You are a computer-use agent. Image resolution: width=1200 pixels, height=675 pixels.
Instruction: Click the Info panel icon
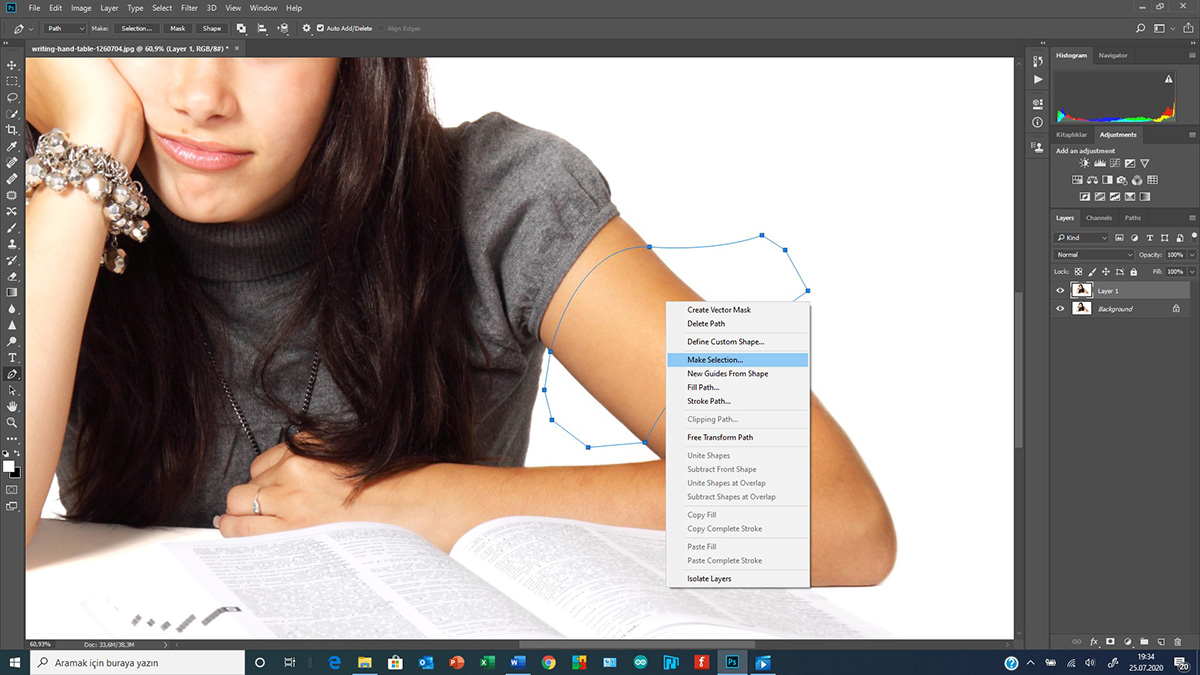point(1037,122)
